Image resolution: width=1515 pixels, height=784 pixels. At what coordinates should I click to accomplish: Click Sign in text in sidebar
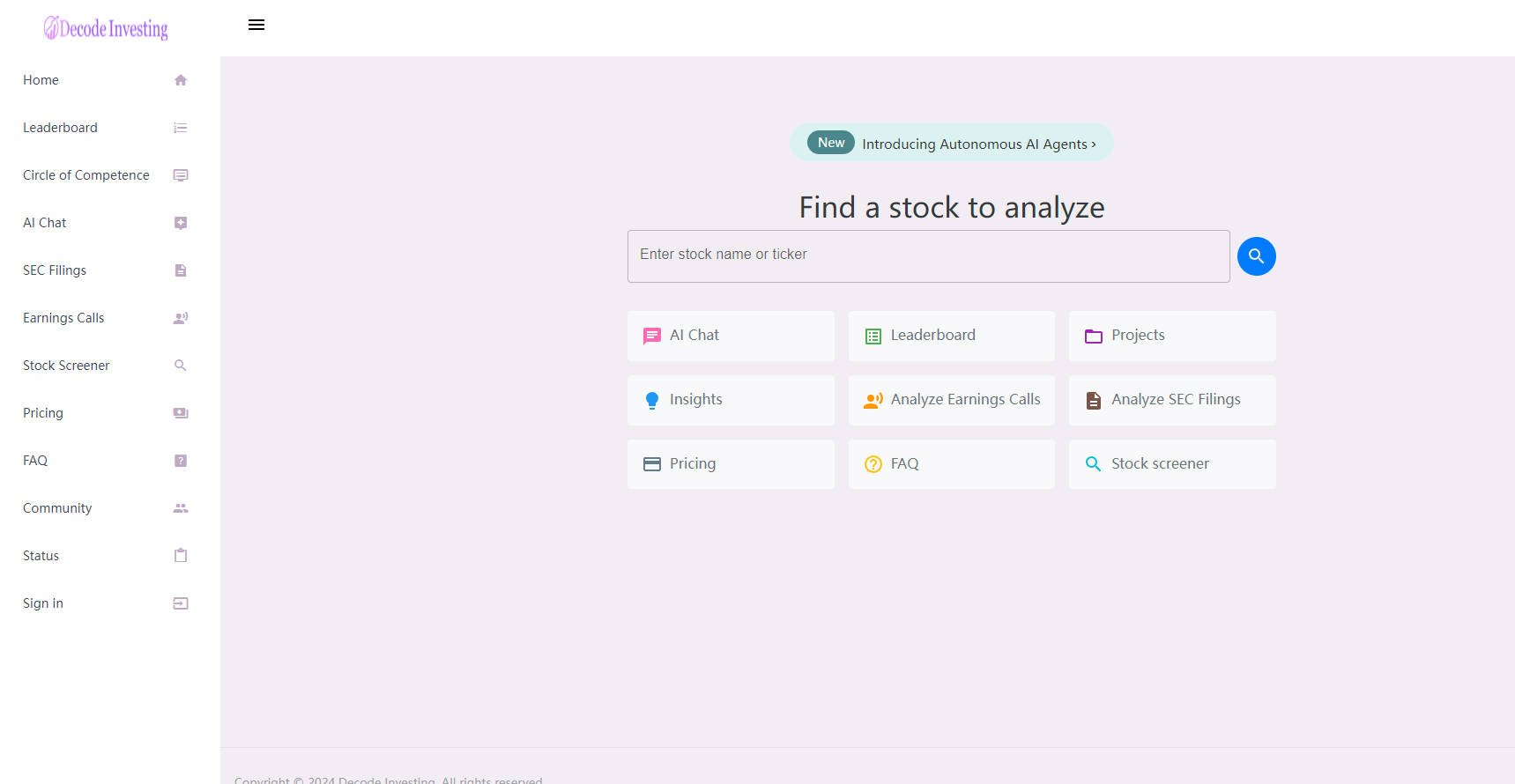coord(43,603)
